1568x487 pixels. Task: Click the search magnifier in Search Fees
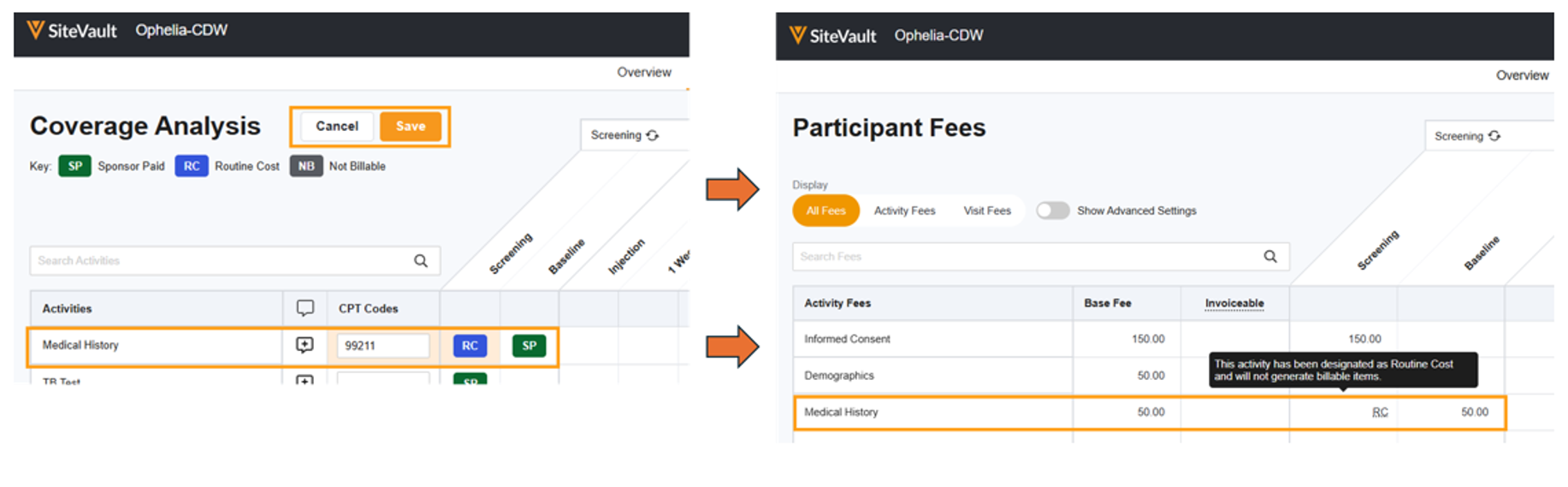(1270, 257)
